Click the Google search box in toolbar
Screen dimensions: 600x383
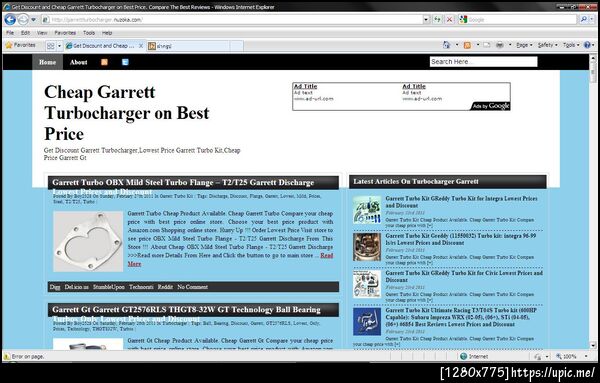517,20
